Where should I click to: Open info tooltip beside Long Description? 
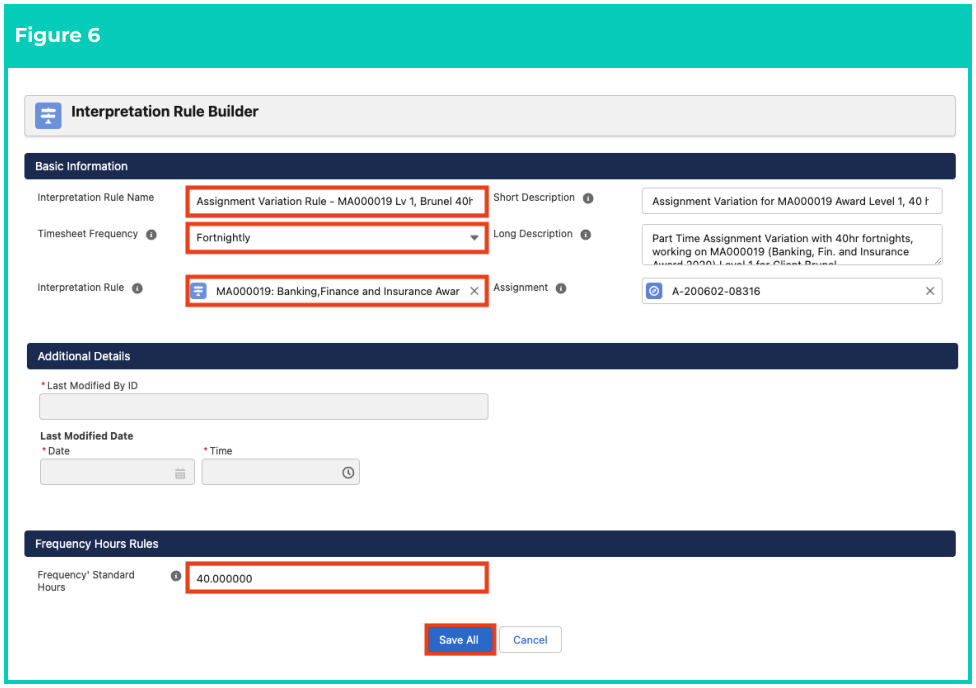point(586,235)
